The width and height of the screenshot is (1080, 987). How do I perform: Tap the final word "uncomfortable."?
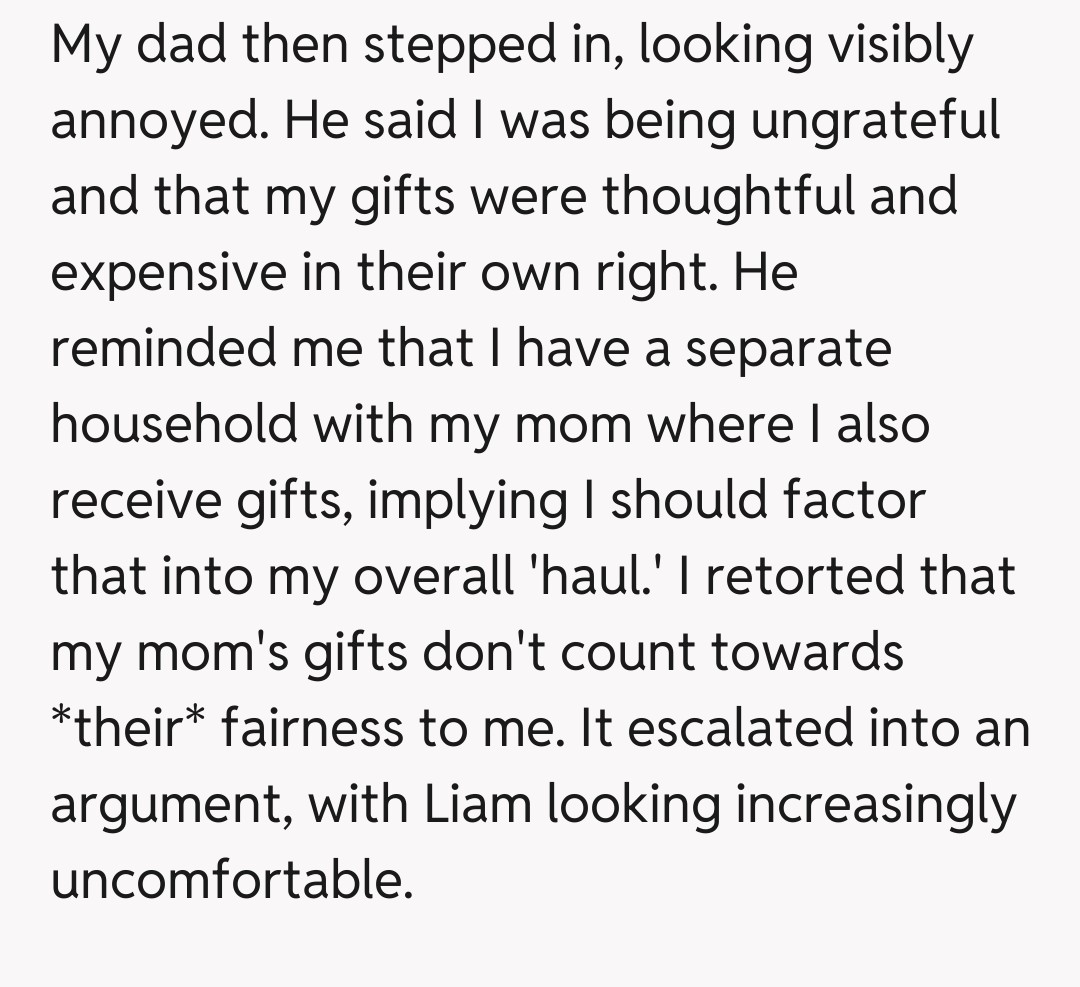click(x=232, y=881)
